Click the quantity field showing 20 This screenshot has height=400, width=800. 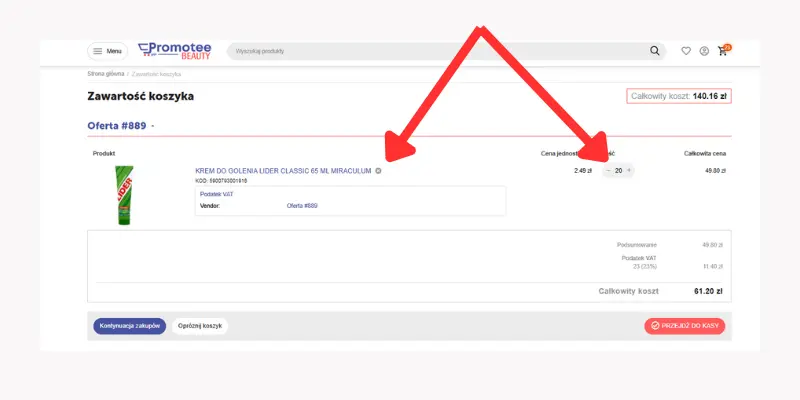(618, 171)
